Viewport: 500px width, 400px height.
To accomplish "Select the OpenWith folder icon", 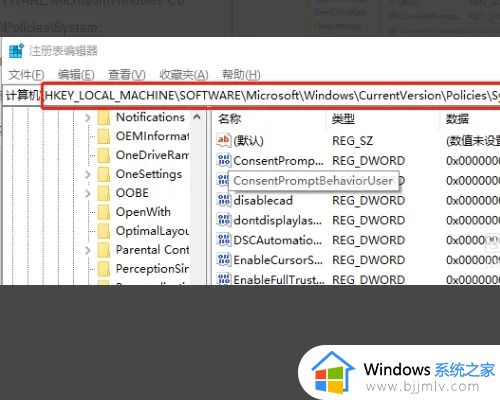I will click(x=104, y=212).
